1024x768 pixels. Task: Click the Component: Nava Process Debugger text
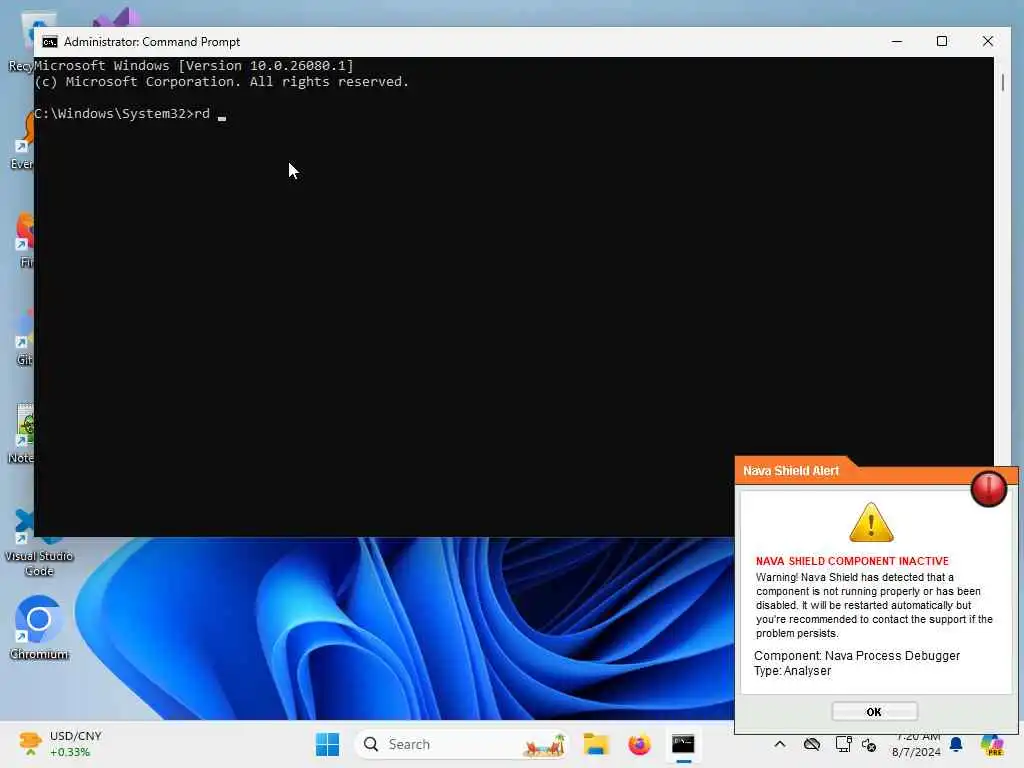pos(857,656)
